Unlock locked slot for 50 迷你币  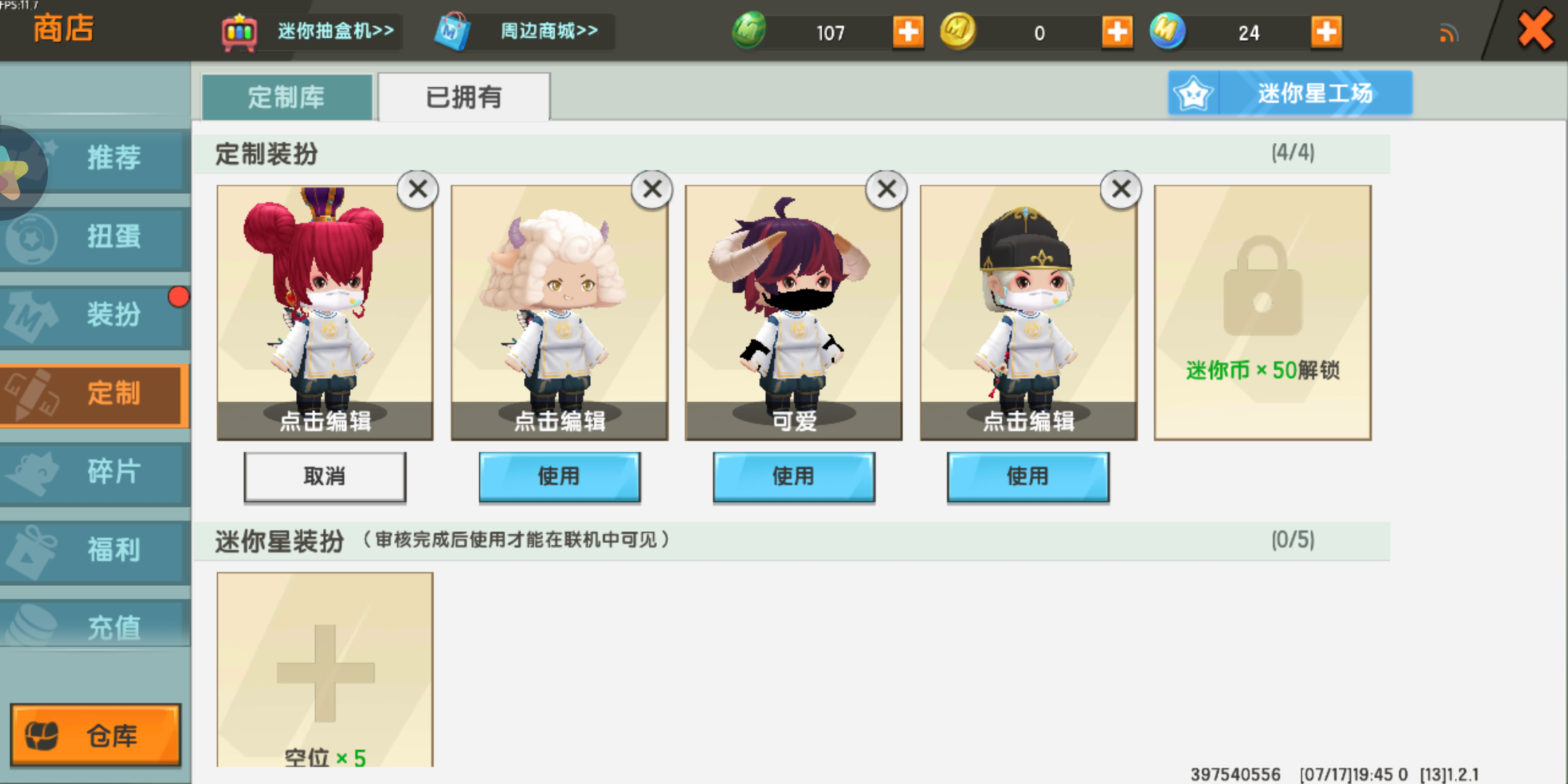point(1262,312)
